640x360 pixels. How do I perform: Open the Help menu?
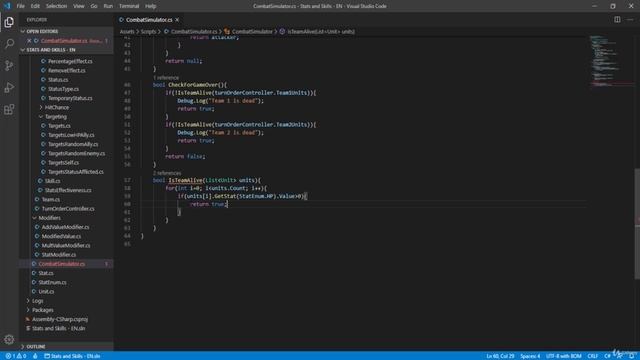[x=151, y=6]
